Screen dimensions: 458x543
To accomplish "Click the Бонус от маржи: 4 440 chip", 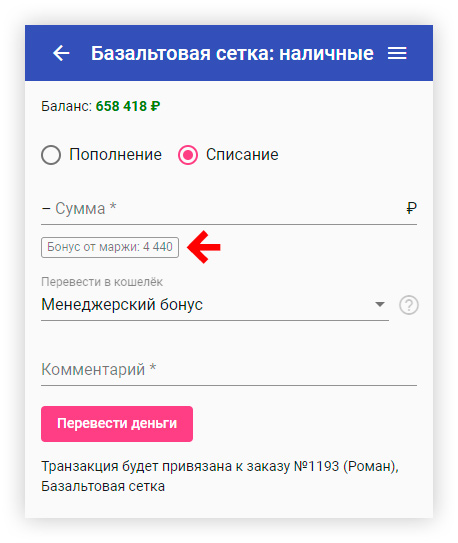I will 110,247.
